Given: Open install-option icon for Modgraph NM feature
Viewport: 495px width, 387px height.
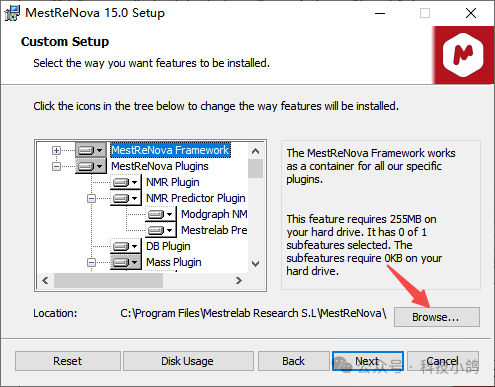Looking at the screenshot, I should [160, 214].
